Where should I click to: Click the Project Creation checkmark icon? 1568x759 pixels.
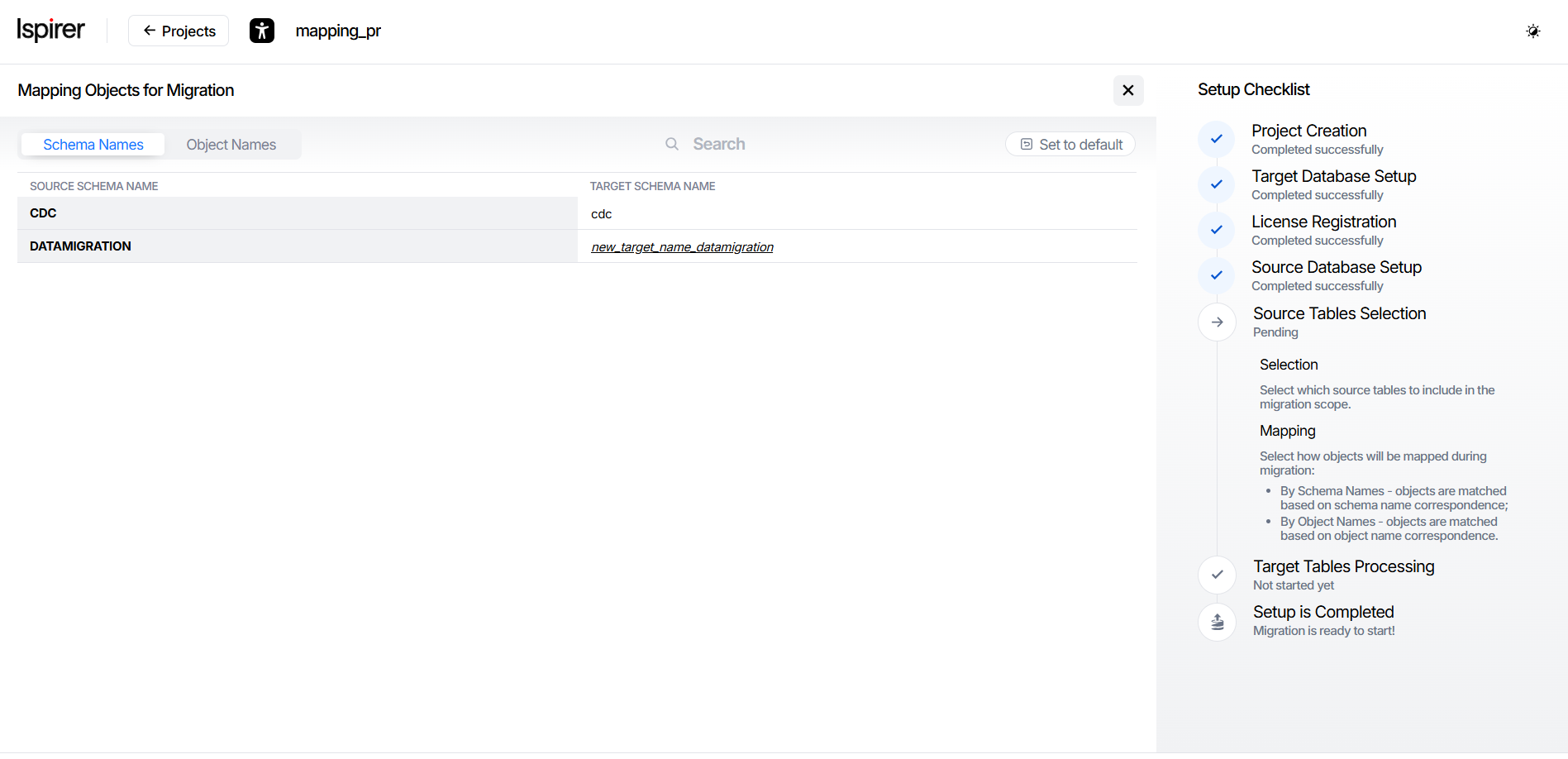(x=1216, y=139)
